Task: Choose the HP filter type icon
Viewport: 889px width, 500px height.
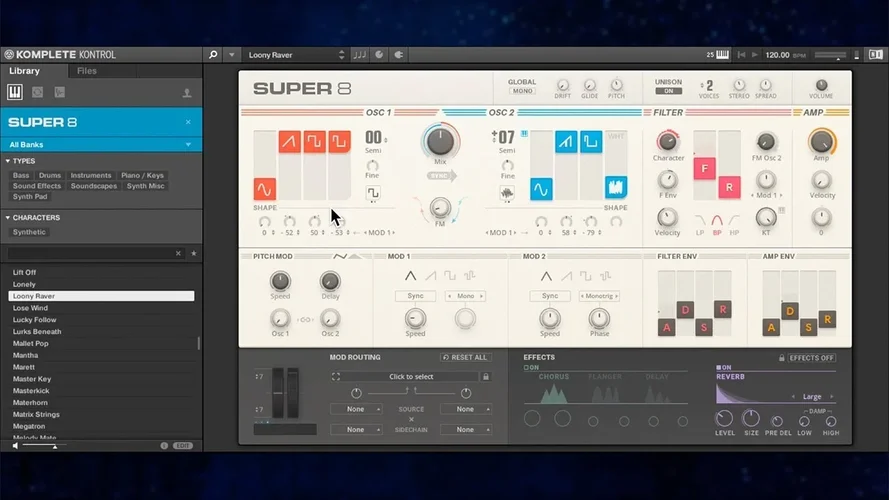Action: pyautogui.click(x=737, y=219)
